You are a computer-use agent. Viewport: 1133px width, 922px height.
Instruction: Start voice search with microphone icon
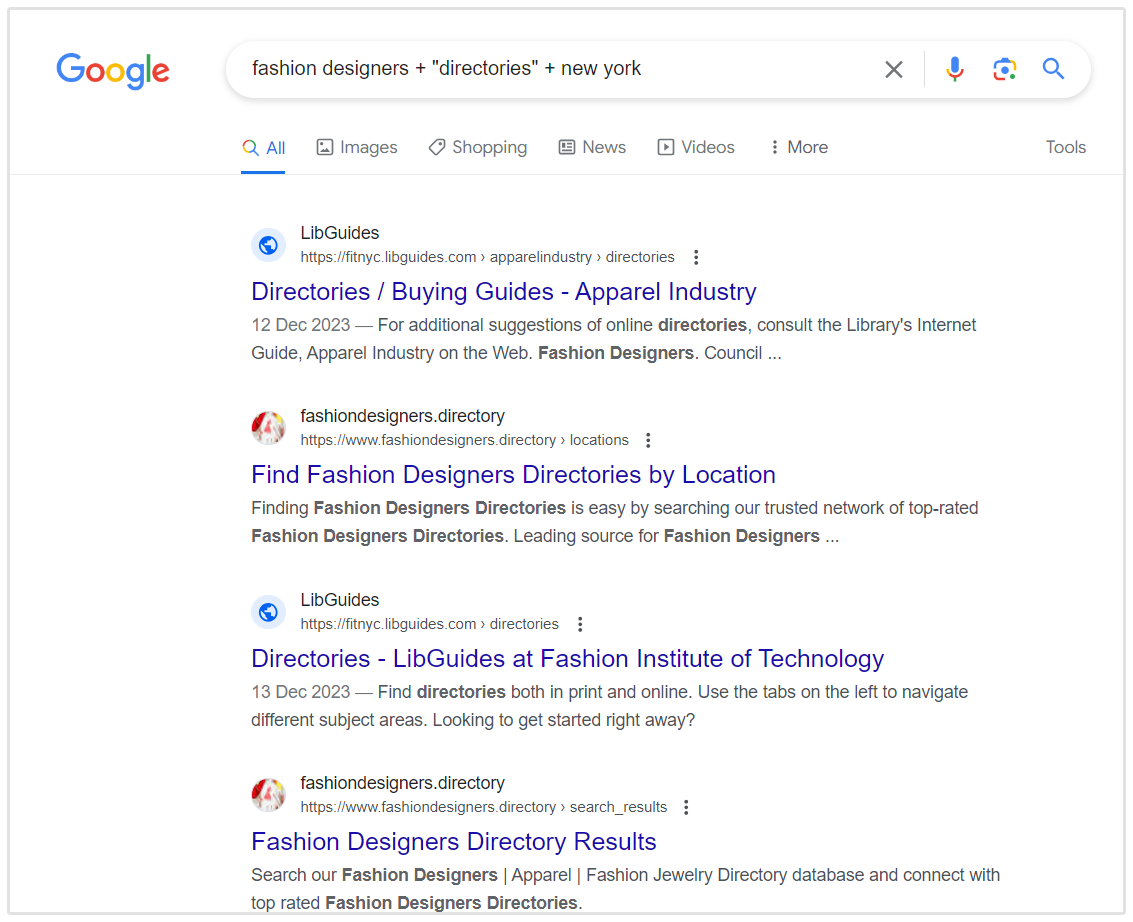click(955, 69)
